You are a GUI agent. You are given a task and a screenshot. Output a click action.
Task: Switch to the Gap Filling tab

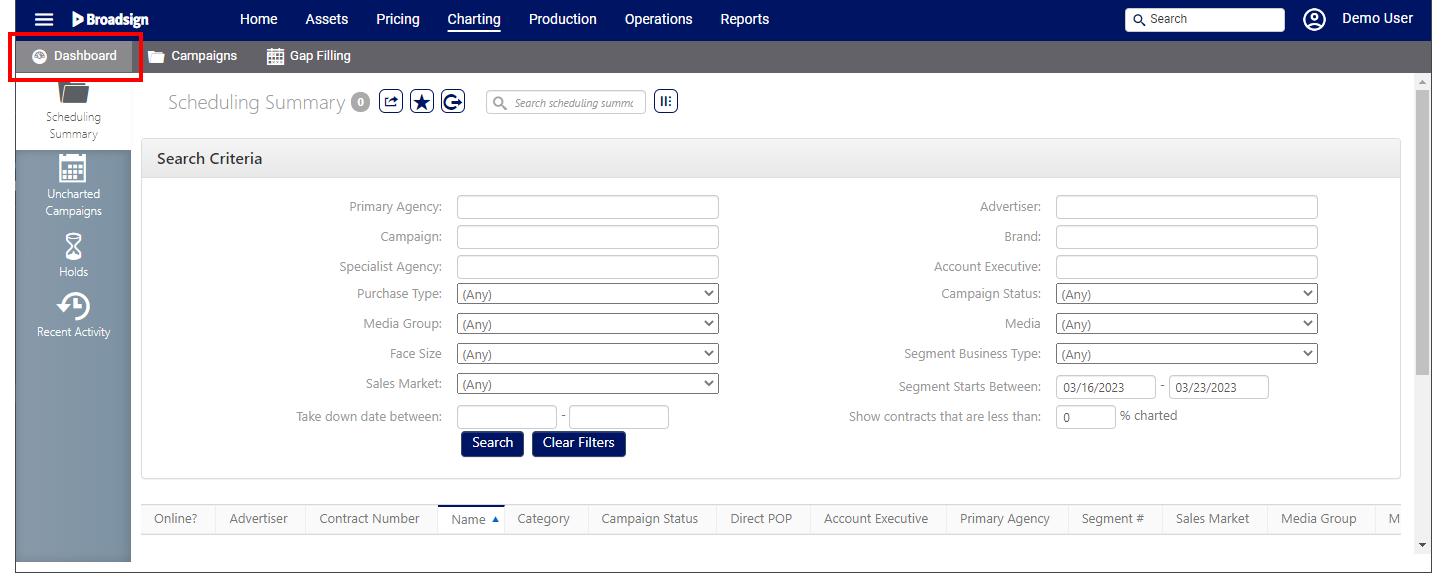[x=309, y=56]
